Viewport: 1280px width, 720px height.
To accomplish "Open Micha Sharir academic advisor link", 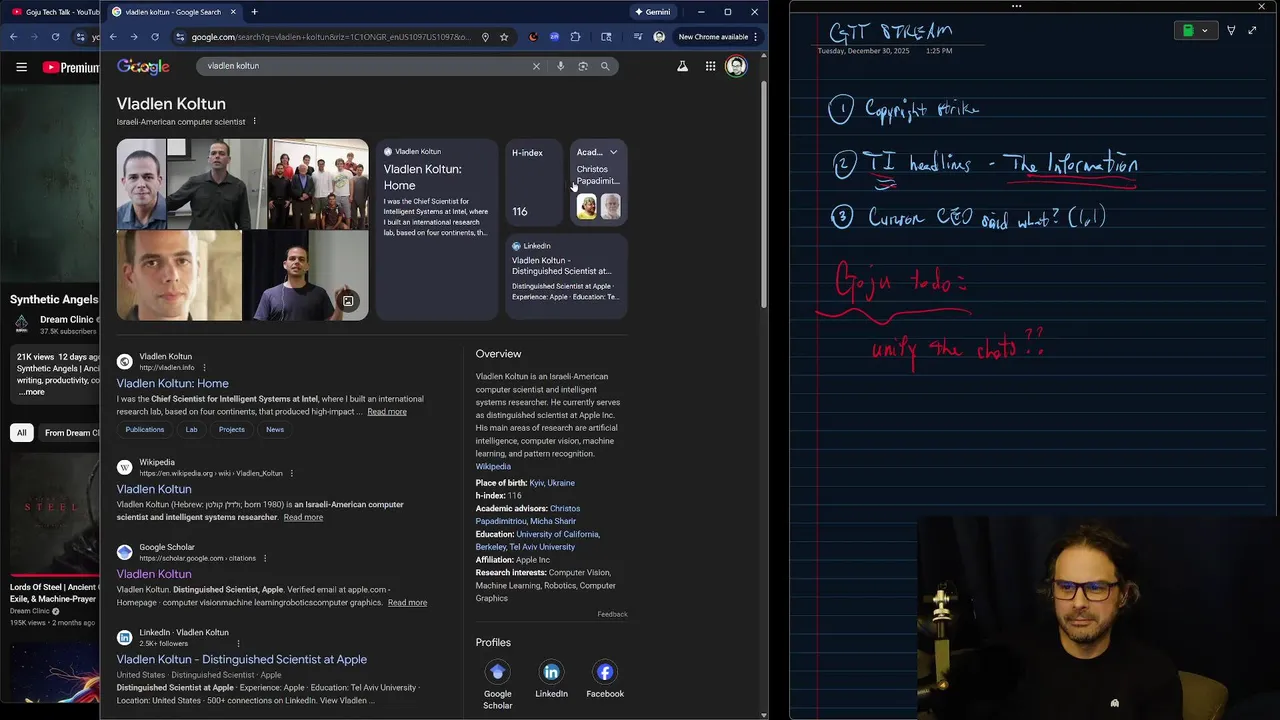I will (x=553, y=521).
